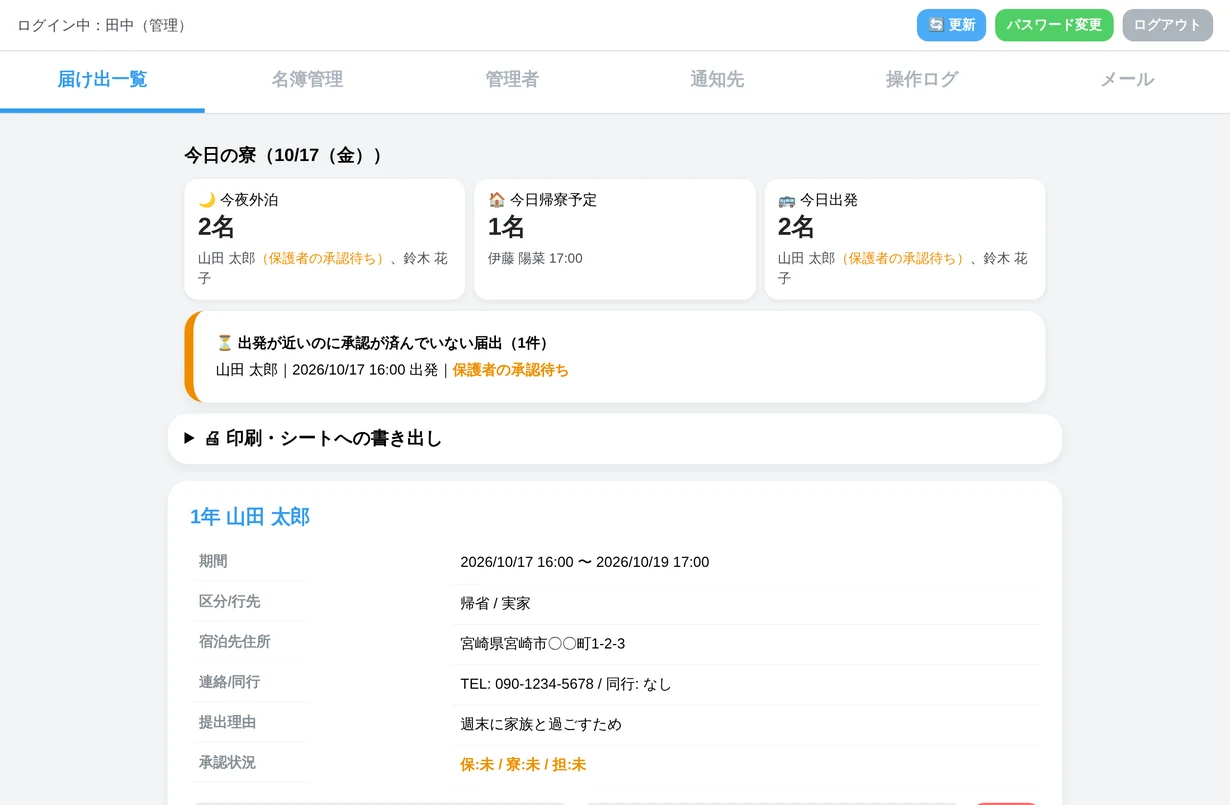Screen dimensions: 1230x805
Task: Click the 2名 count under 今夜外泊
Action: (x=216, y=227)
